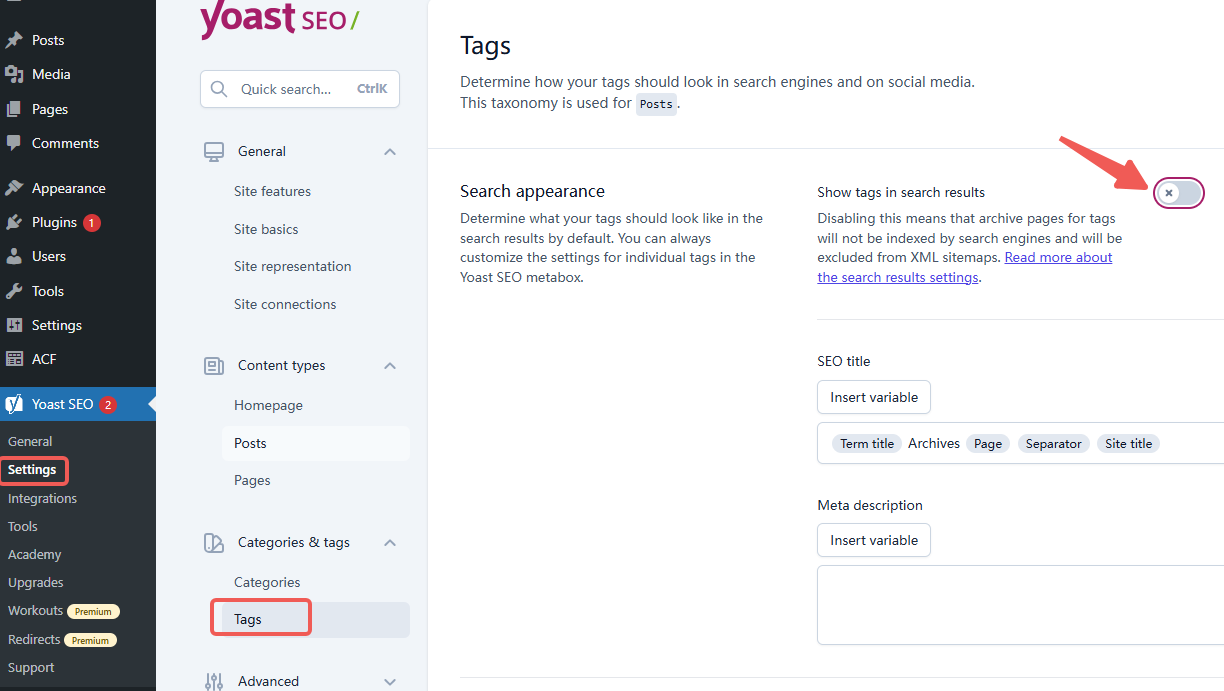Select Homepage under Content types
Viewport: 1224px width, 691px height.
coord(268,405)
